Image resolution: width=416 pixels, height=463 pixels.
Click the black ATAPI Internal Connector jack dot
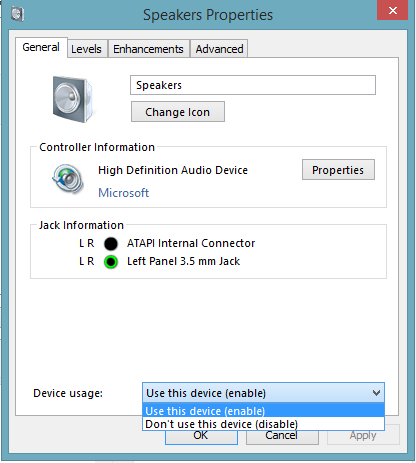point(111,244)
